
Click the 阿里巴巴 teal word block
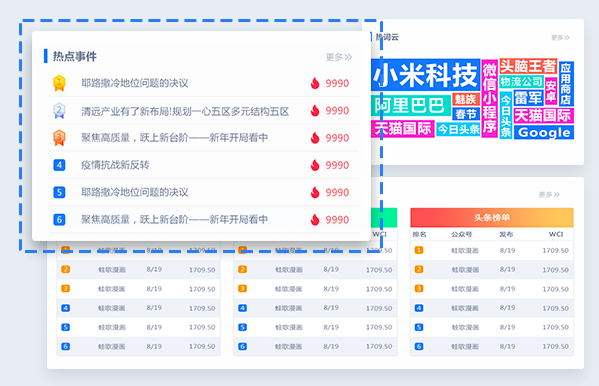410,105
